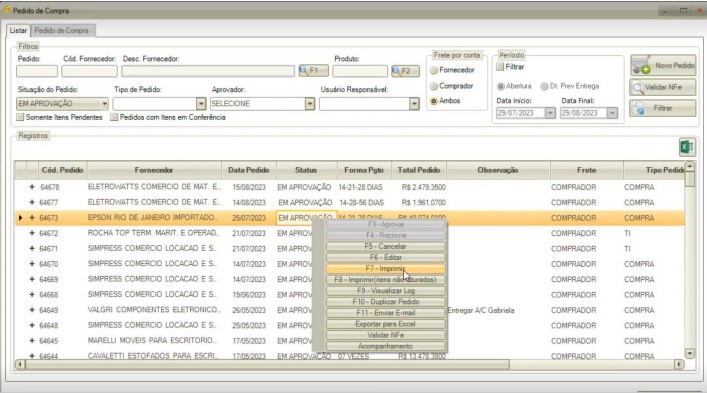Open Tipo de Pedido dropdown
The height and width of the screenshot is (393, 707).
tap(201, 104)
